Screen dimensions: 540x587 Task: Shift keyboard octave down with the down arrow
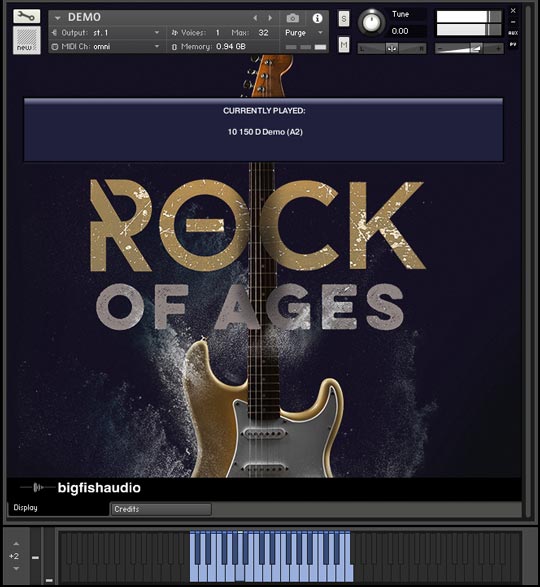click(16, 569)
